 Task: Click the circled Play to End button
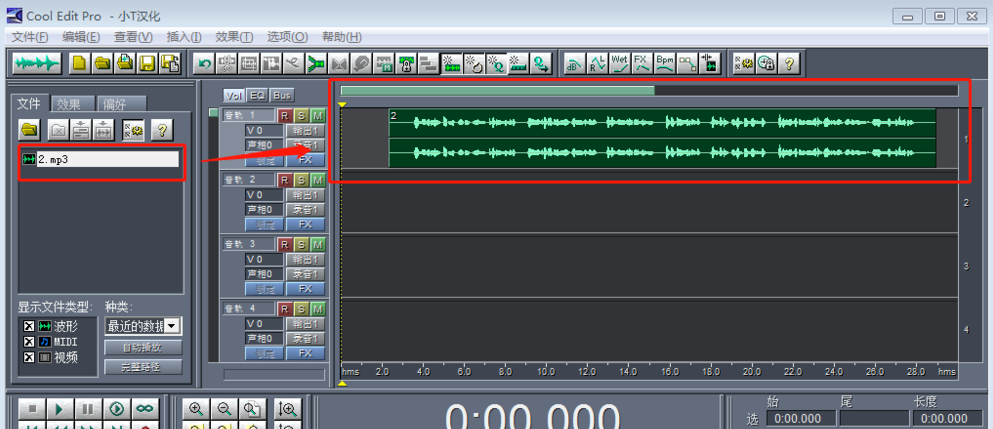(x=117, y=409)
